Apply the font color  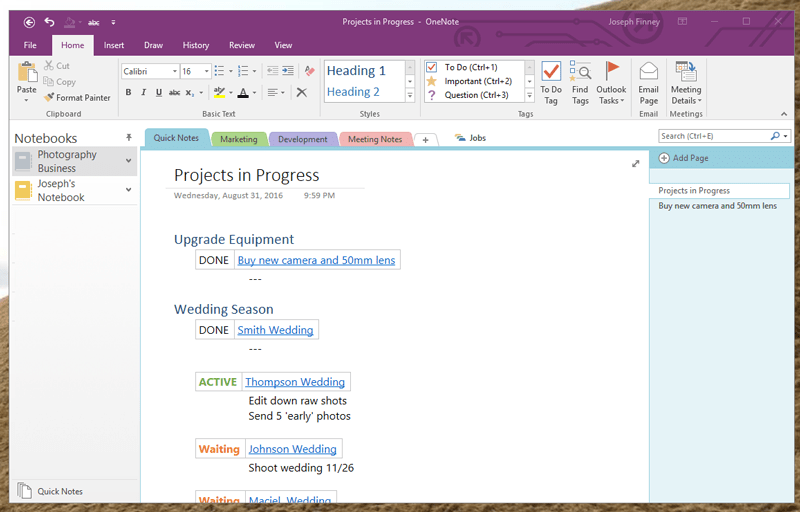[243, 92]
